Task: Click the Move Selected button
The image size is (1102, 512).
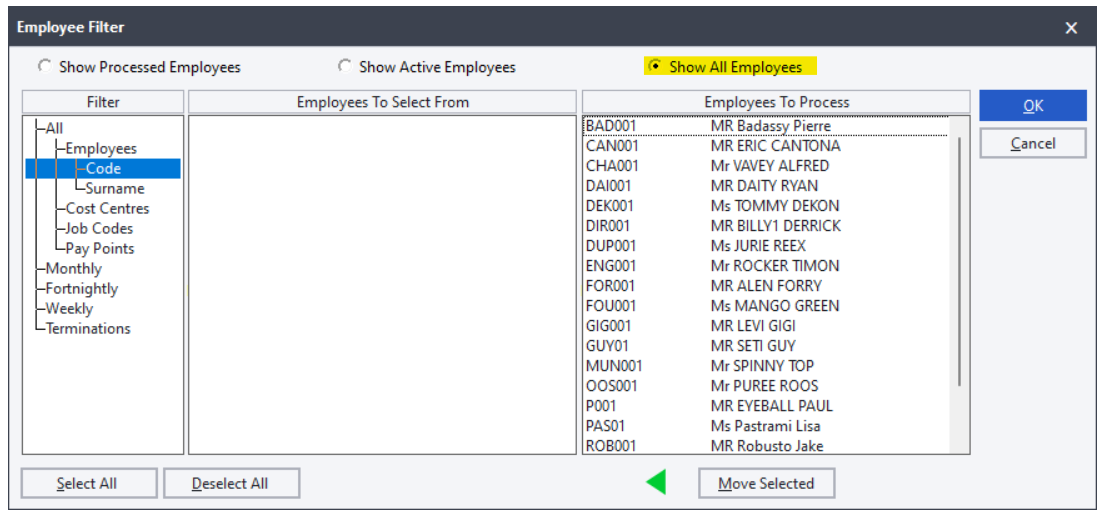Action: (766, 483)
